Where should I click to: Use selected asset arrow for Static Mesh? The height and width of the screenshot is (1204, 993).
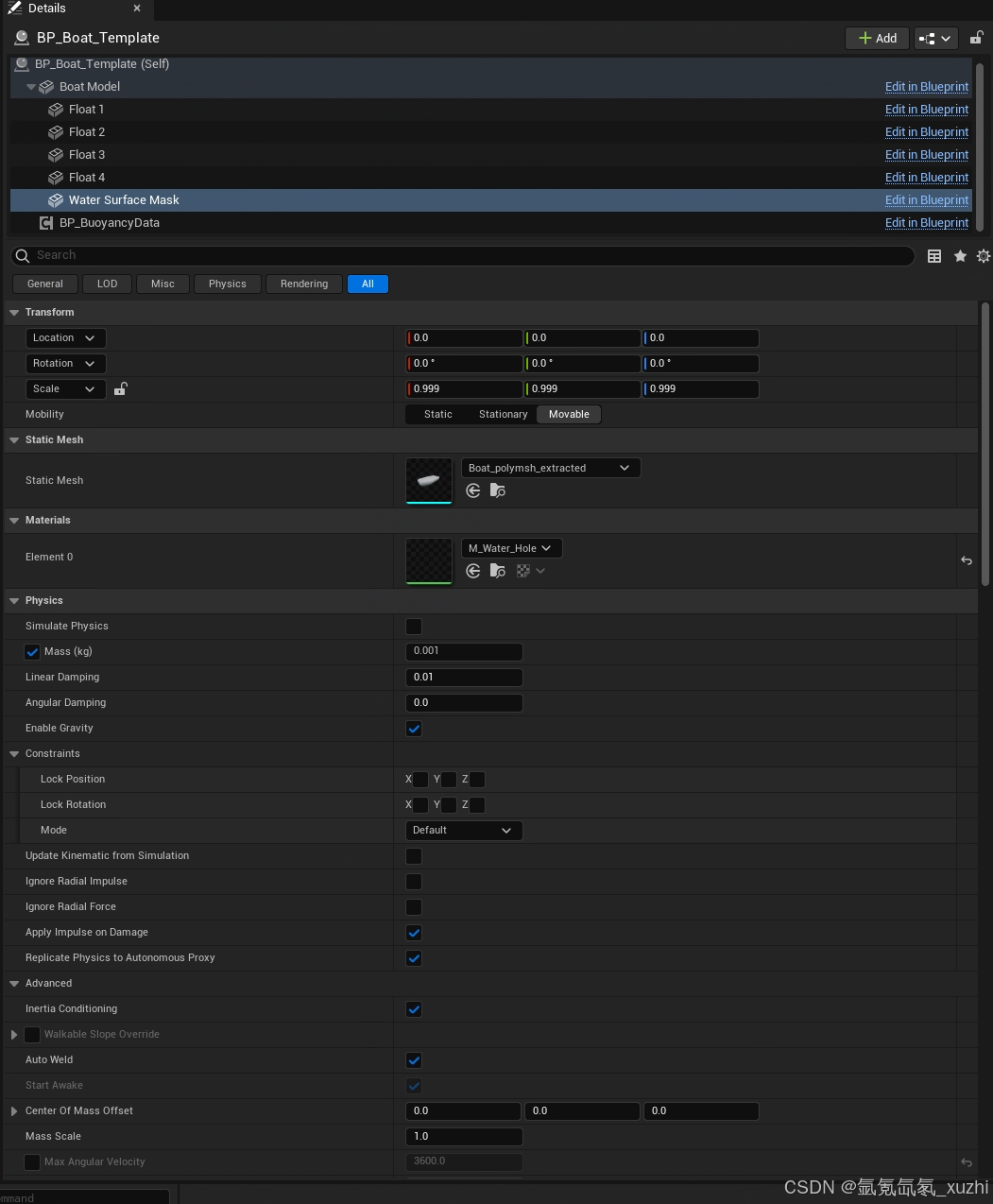tap(473, 490)
